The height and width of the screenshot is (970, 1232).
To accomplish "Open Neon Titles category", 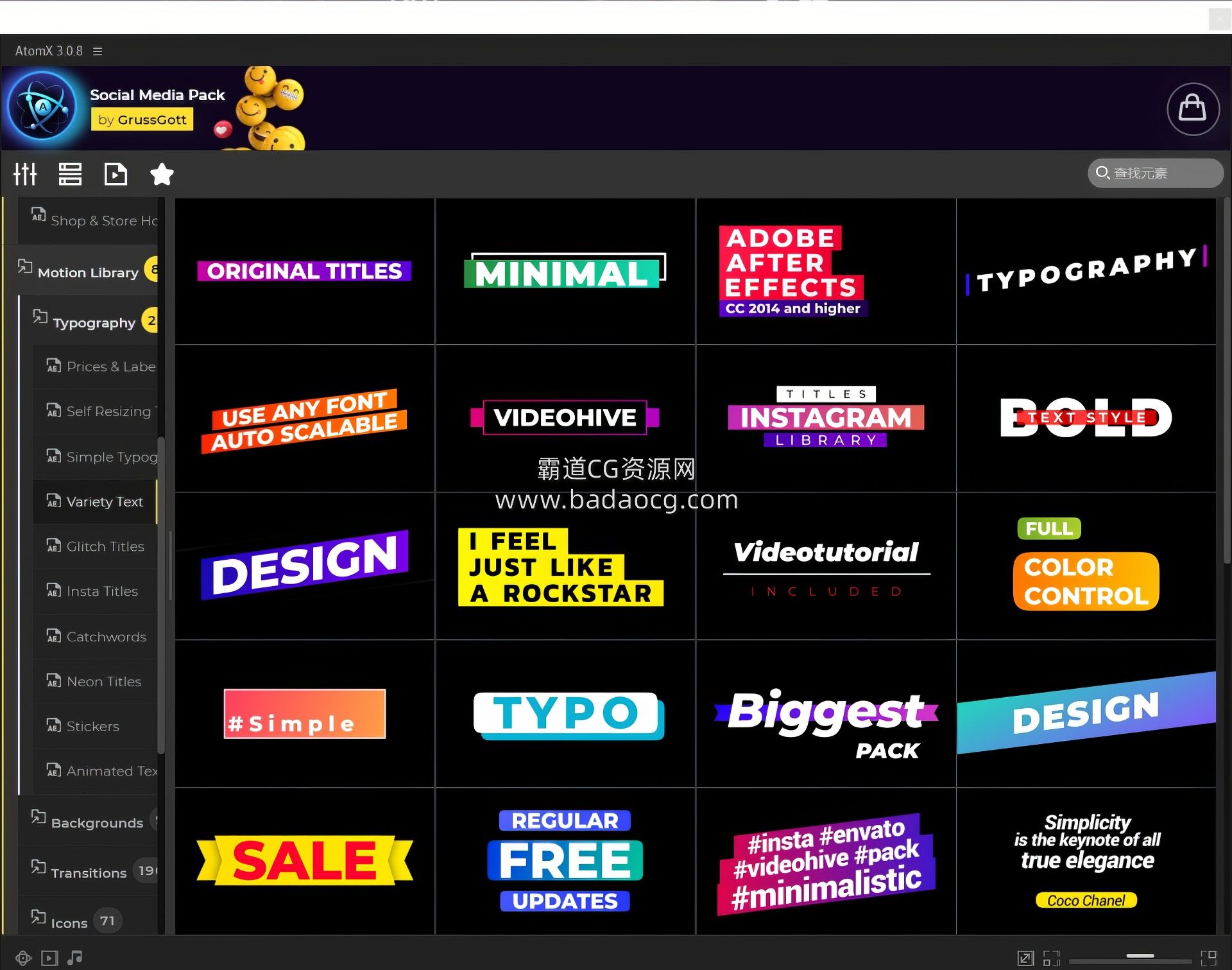I will tap(95, 682).
